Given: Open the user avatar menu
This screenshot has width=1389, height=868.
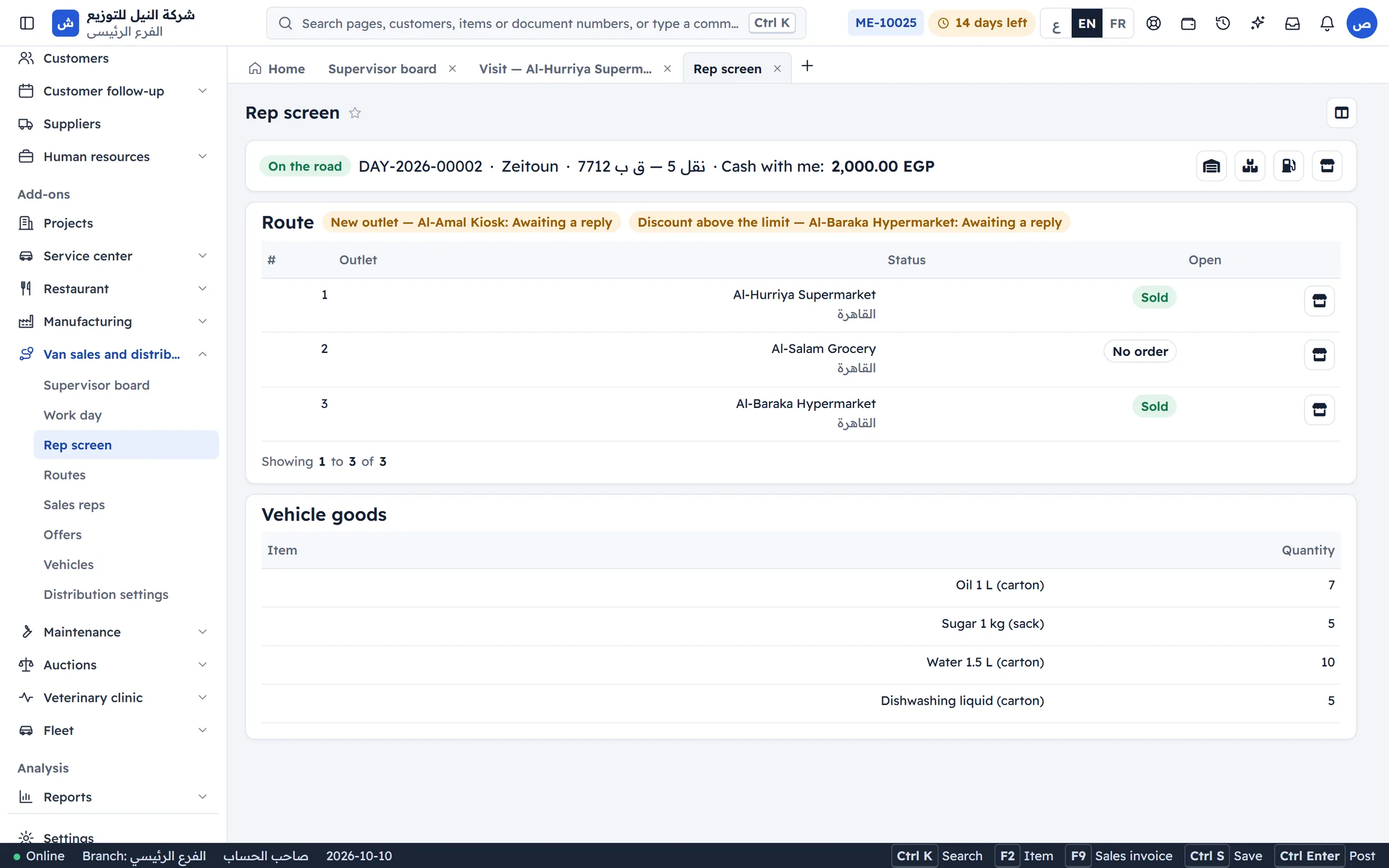Looking at the screenshot, I should coord(1361,23).
